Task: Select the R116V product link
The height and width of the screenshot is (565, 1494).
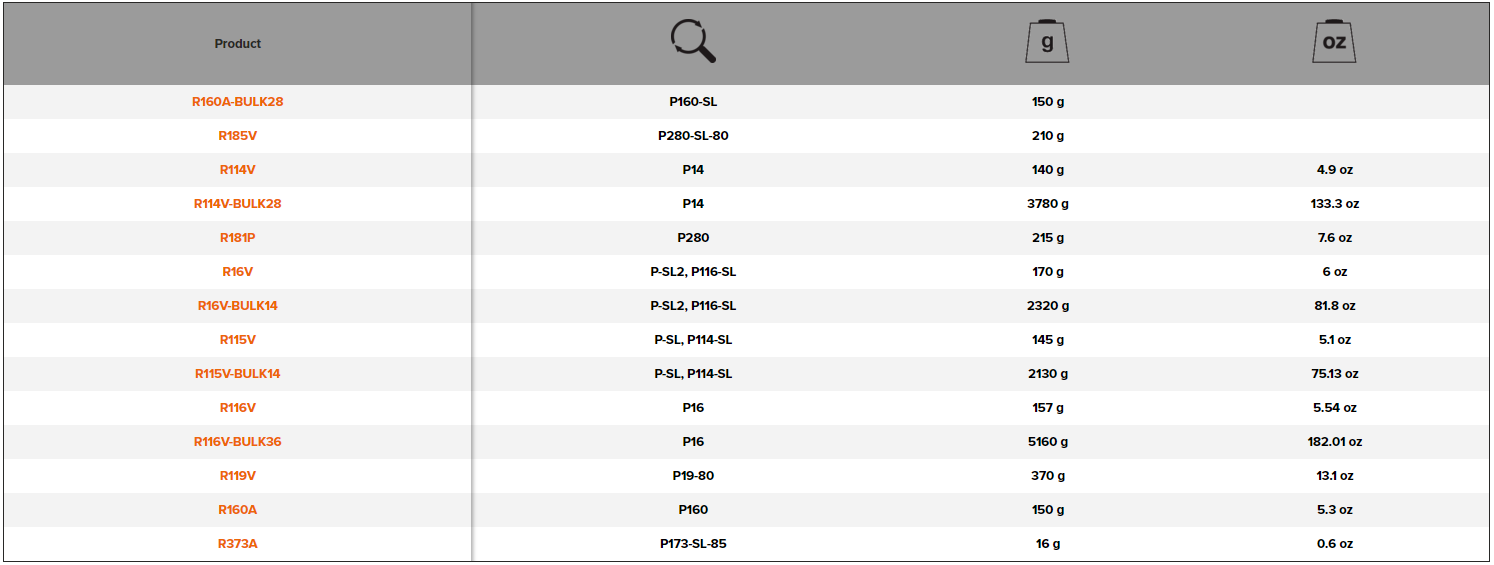Action: [238, 408]
